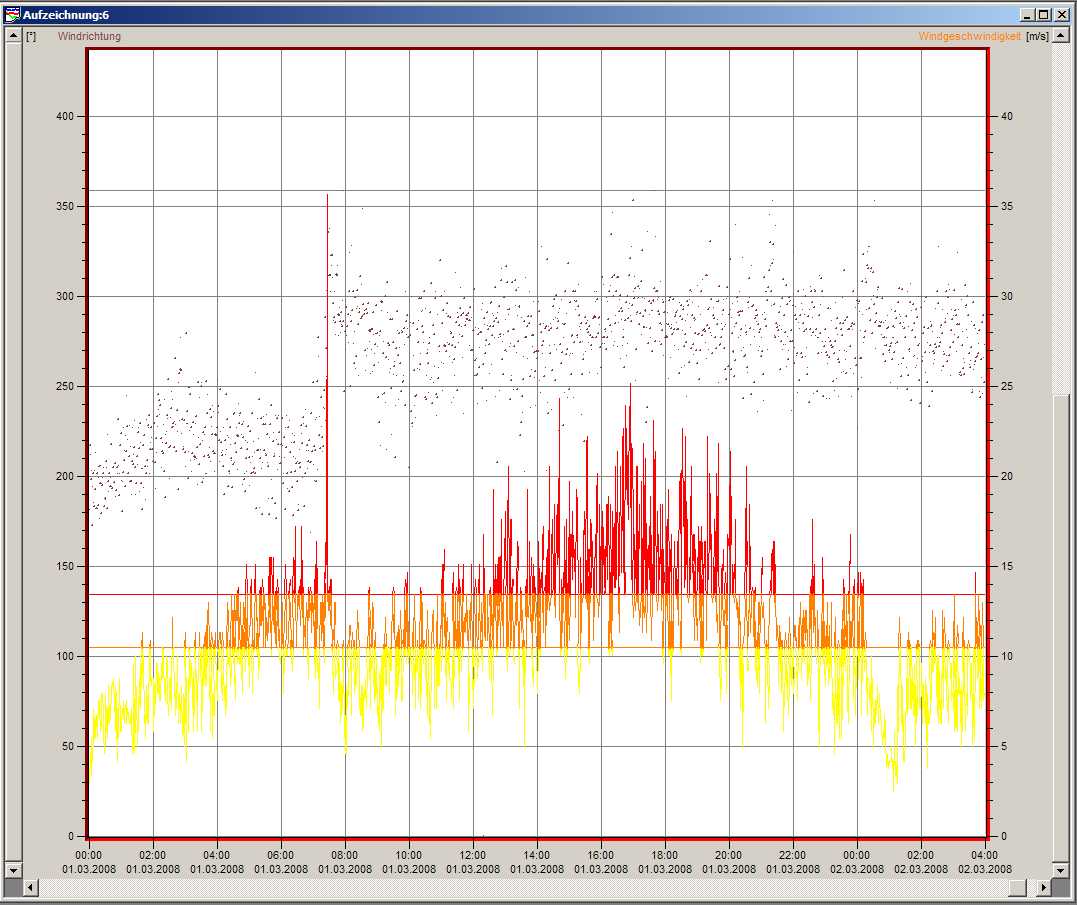Click down arrow of Windgeschwindigkeit axis scrollbar

tap(1061, 869)
